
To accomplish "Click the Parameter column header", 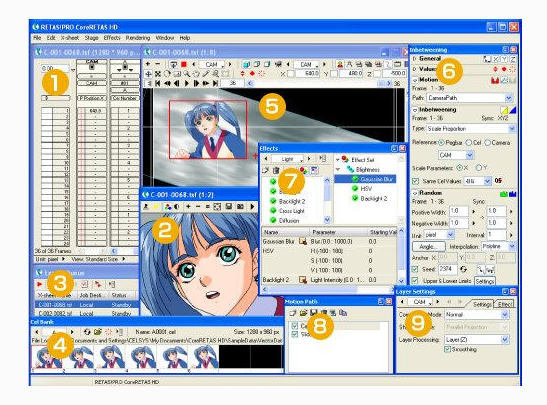I will coord(338,232).
